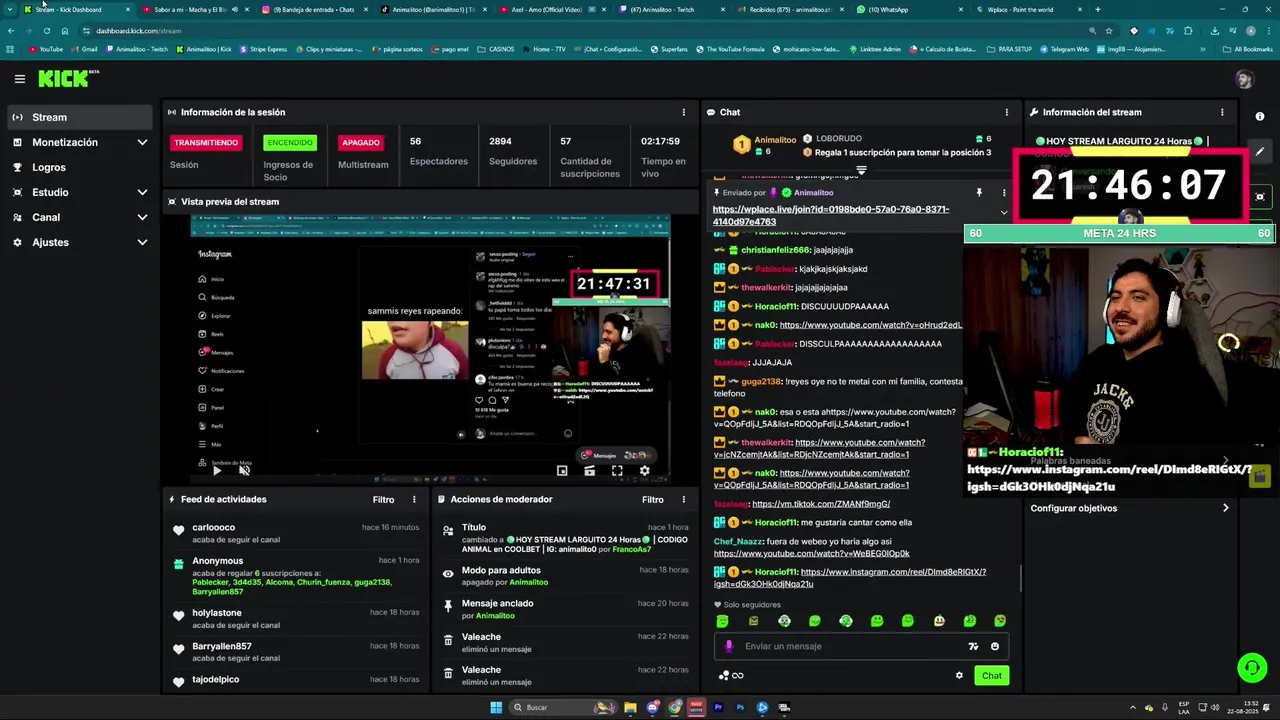Open Photoshop from the taskbar
Viewport: 1280px width, 720px height.
[740, 707]
